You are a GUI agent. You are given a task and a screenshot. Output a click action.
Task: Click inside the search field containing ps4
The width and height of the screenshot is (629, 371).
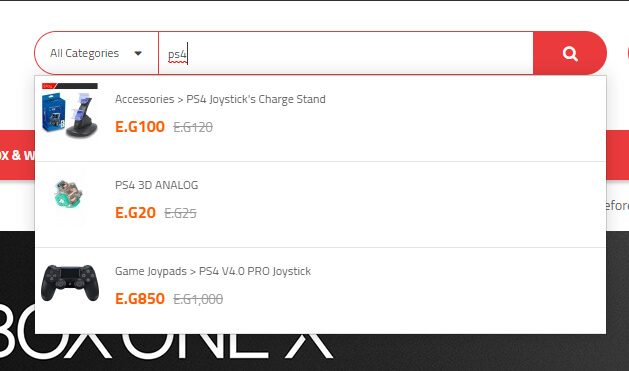pyautogui.click(x=346, y=53)
